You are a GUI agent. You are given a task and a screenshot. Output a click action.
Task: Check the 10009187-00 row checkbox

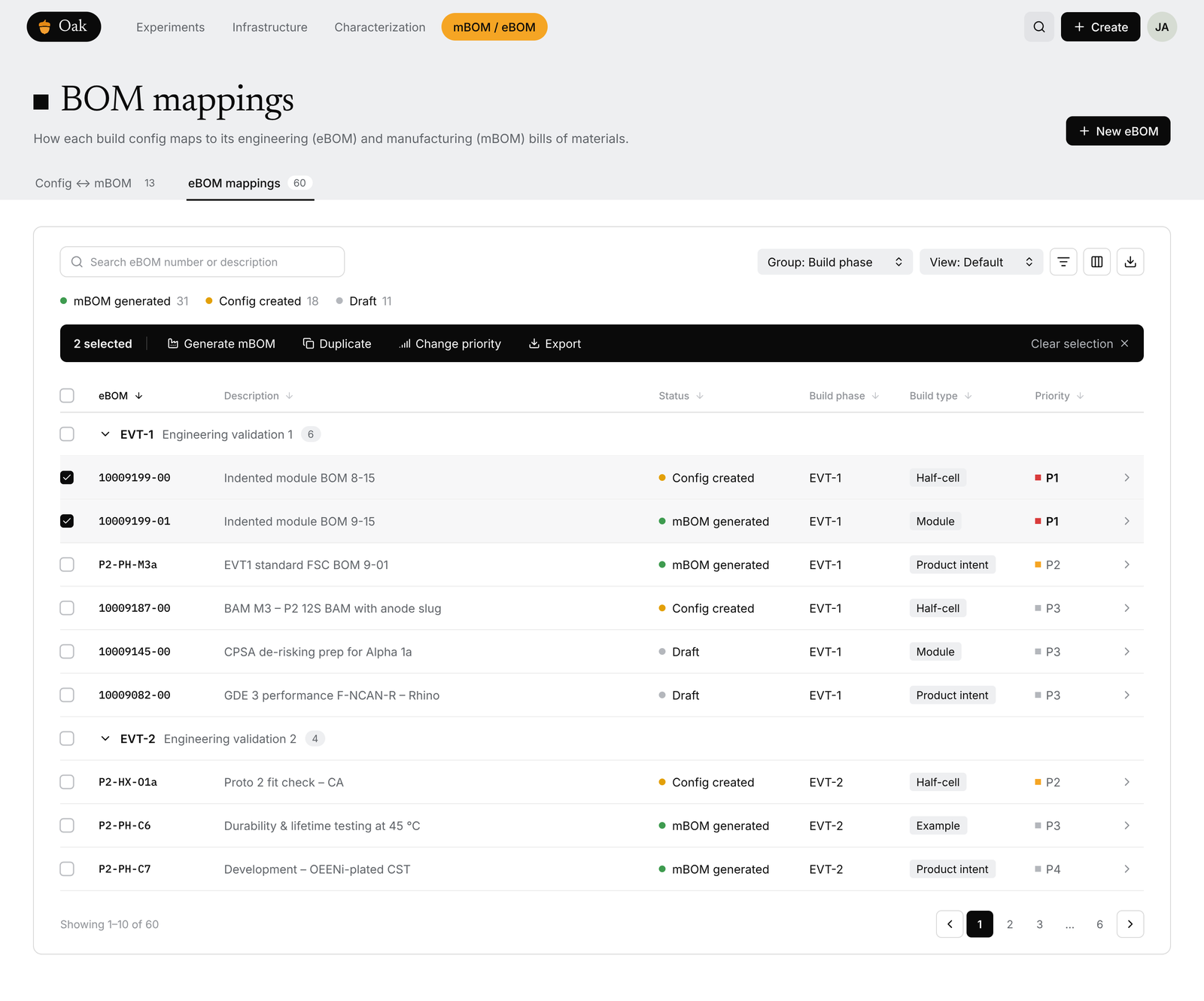pyautogui.click(x=67, y=608)
